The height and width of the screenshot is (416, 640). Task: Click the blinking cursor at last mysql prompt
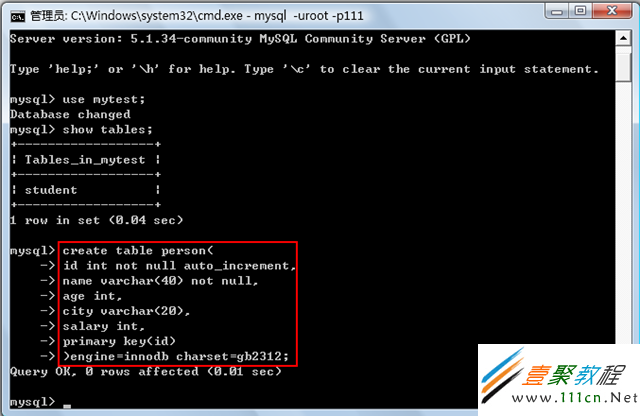(x=67, y=406)
